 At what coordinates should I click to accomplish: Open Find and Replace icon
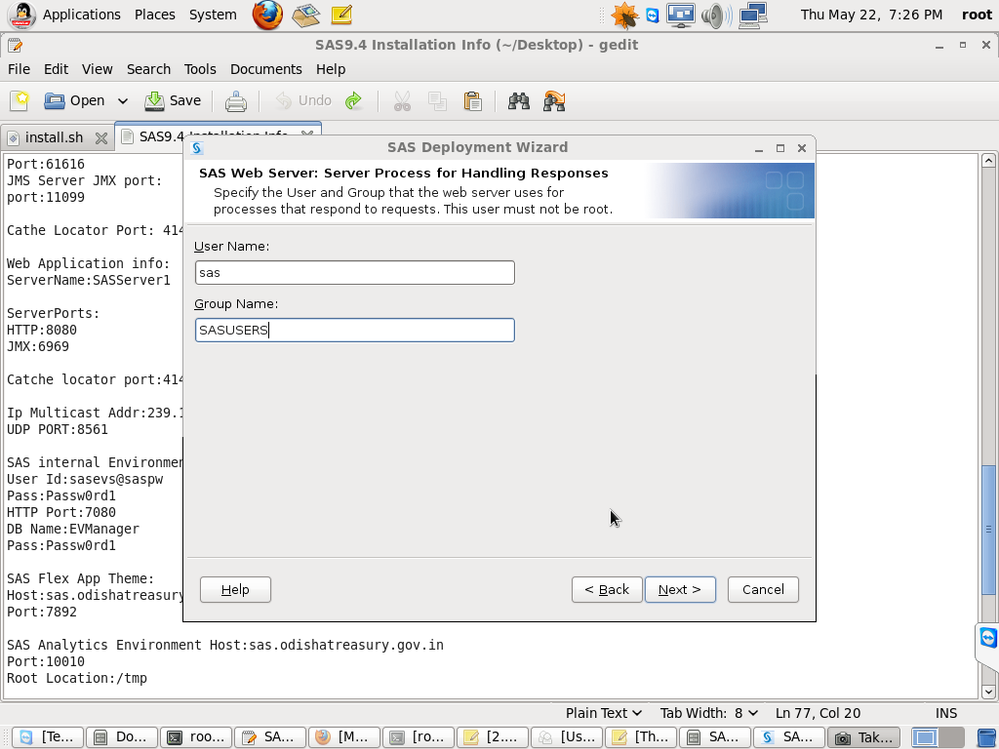[x=554, y=101]
